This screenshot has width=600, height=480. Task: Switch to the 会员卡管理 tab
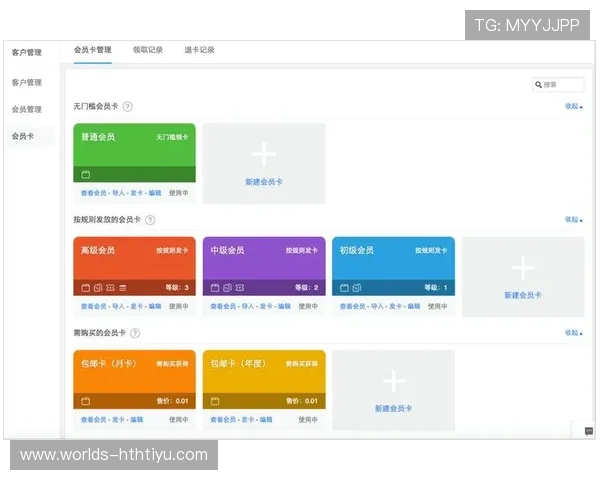tap(93, 50)
